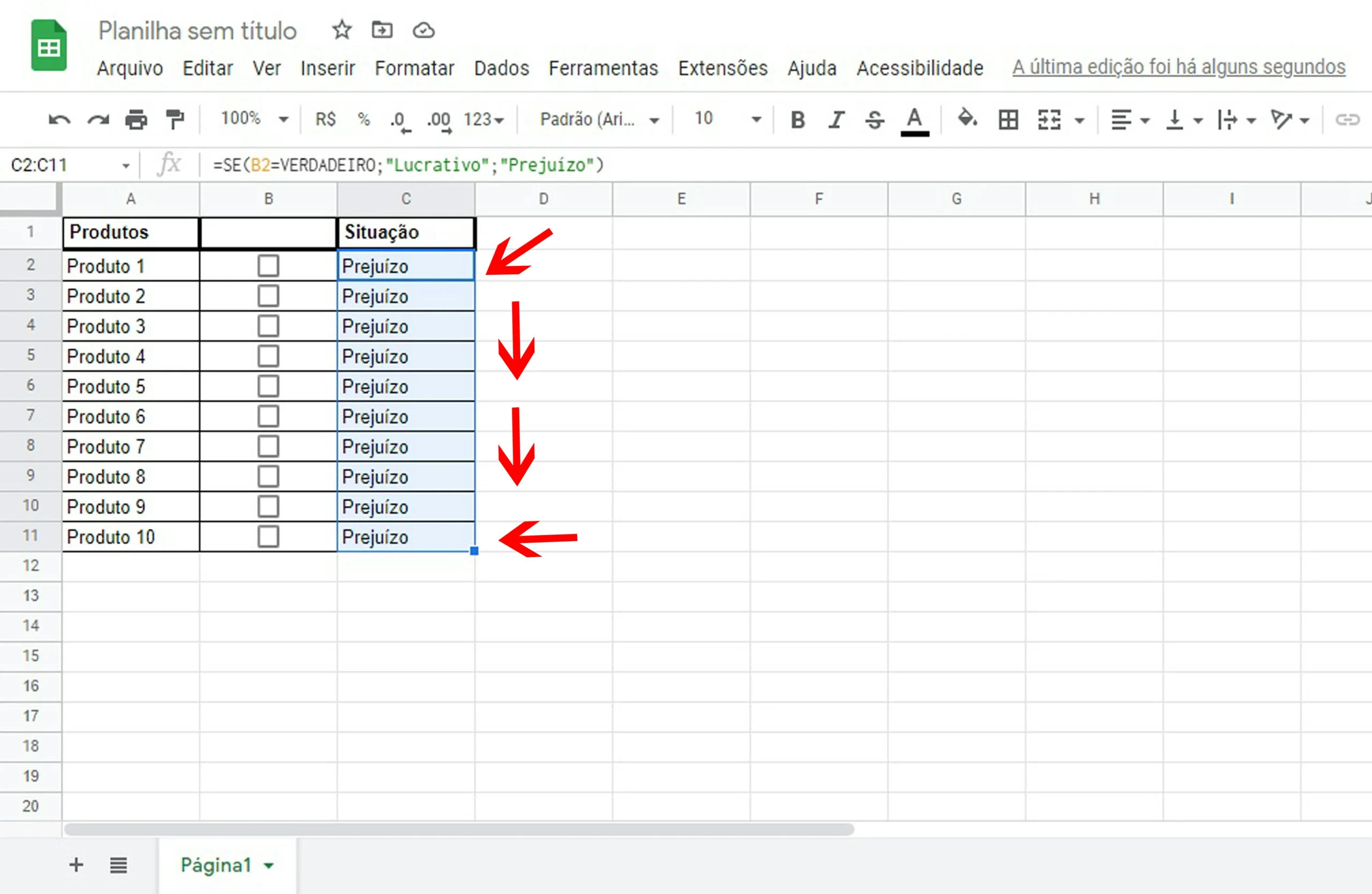Format as percent

pos(364,119)
